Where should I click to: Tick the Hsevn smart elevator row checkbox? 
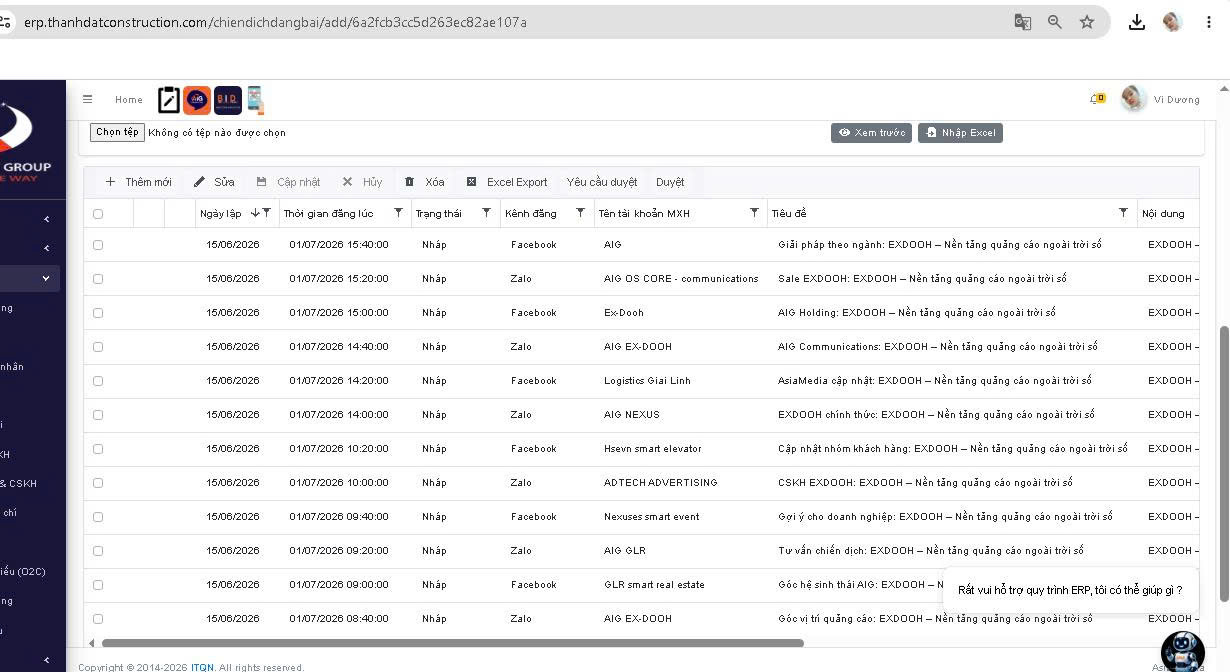(98, 449)
